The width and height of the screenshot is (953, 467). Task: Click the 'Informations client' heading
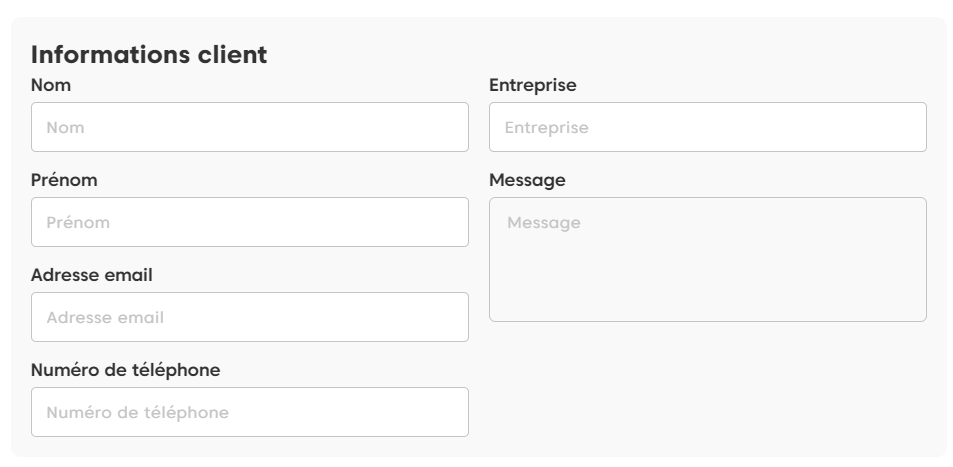(149, 55)
